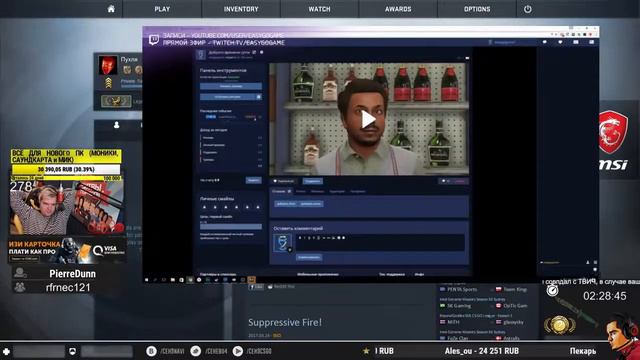640x360 pixels.
Task: Click the power quit icon
Action: [528, 9]
